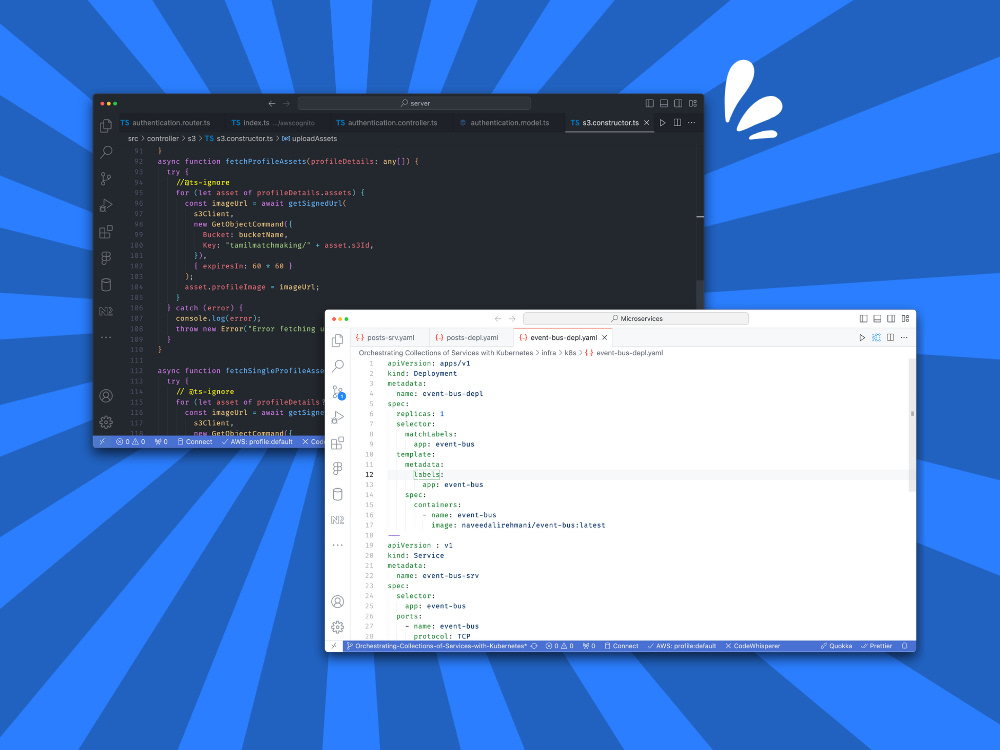Screen dimensions: 1000x750
Task: Open Customize Layout in the Microservices window
Action: coord(905,318)
